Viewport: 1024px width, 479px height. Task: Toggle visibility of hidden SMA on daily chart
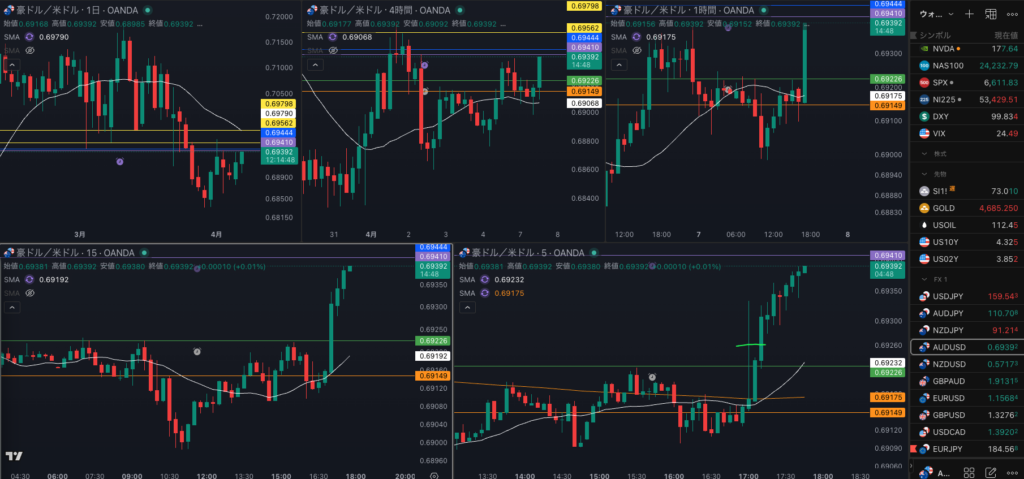(x=30, y=49)
